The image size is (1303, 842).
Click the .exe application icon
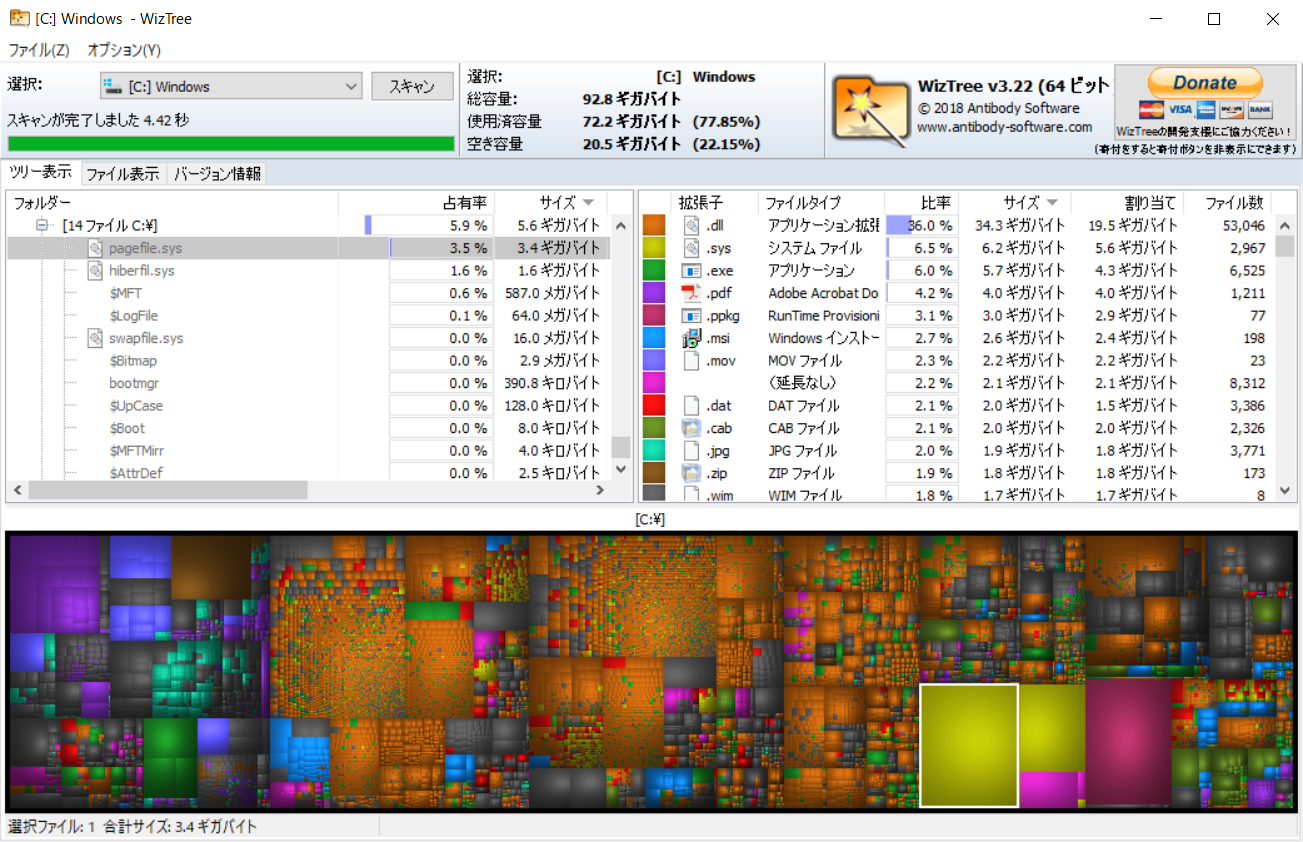[x=691, y=270]
